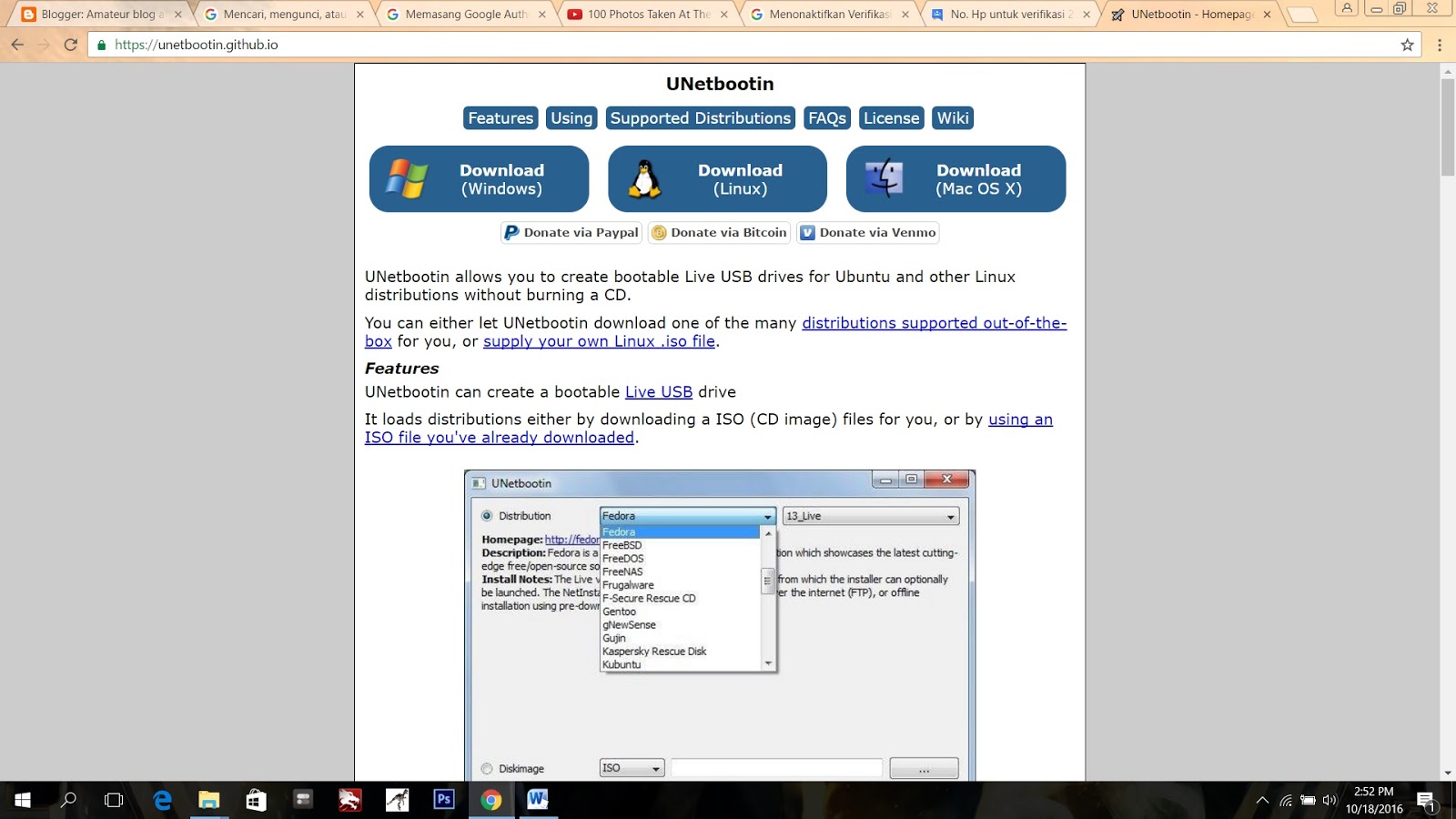
Task: Open the Features page button
Action: (500, 118)
